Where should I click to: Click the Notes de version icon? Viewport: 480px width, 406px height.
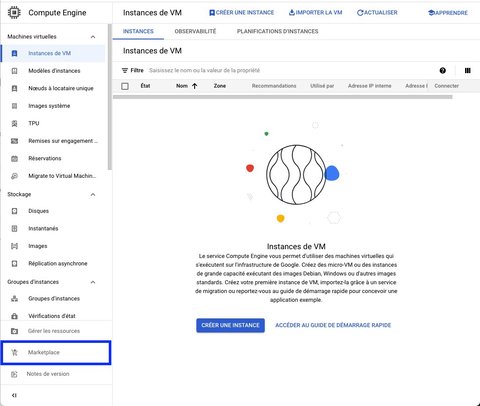[14, 374]
